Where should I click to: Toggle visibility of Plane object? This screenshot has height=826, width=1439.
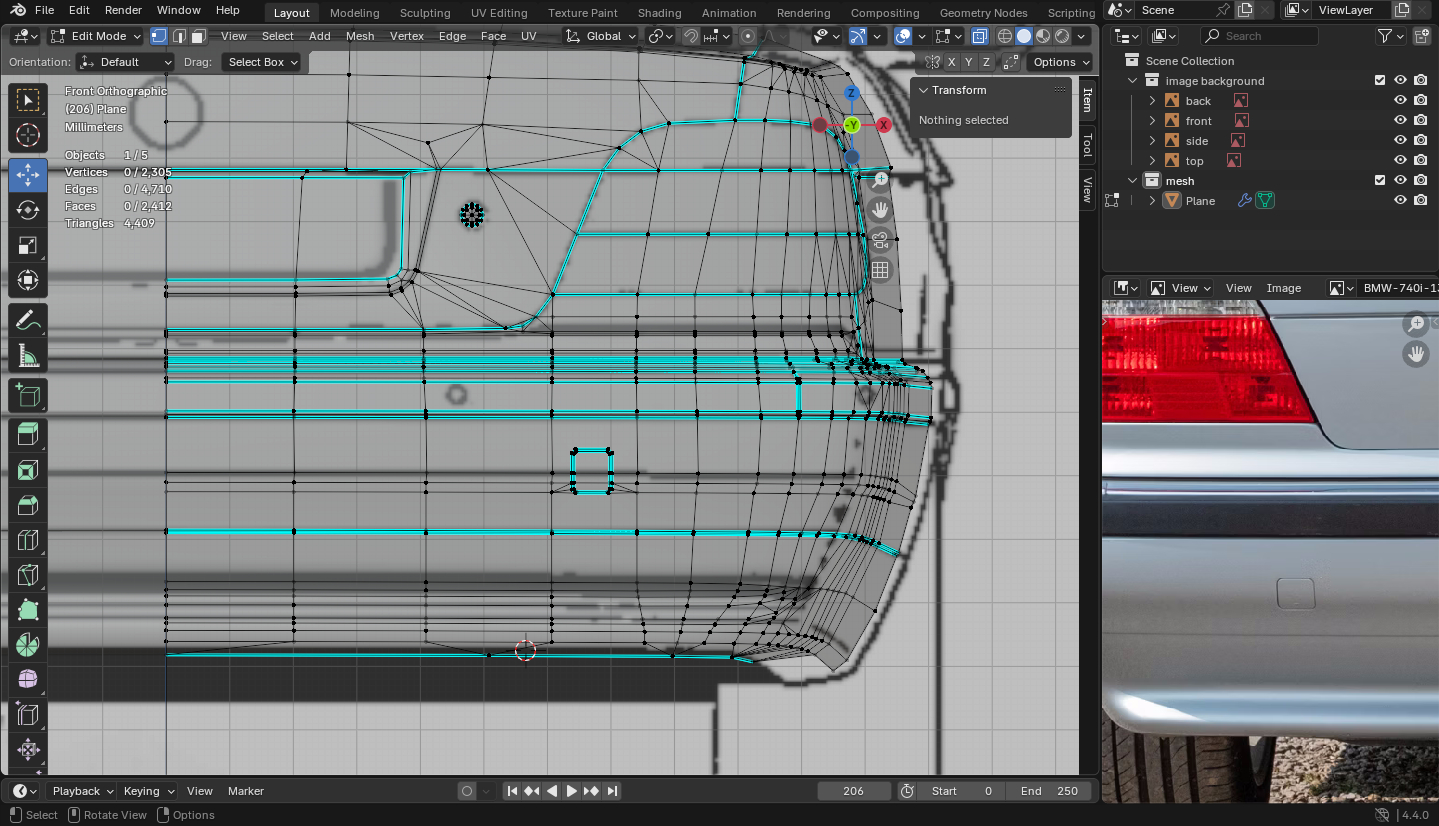tap(1400, 201)
